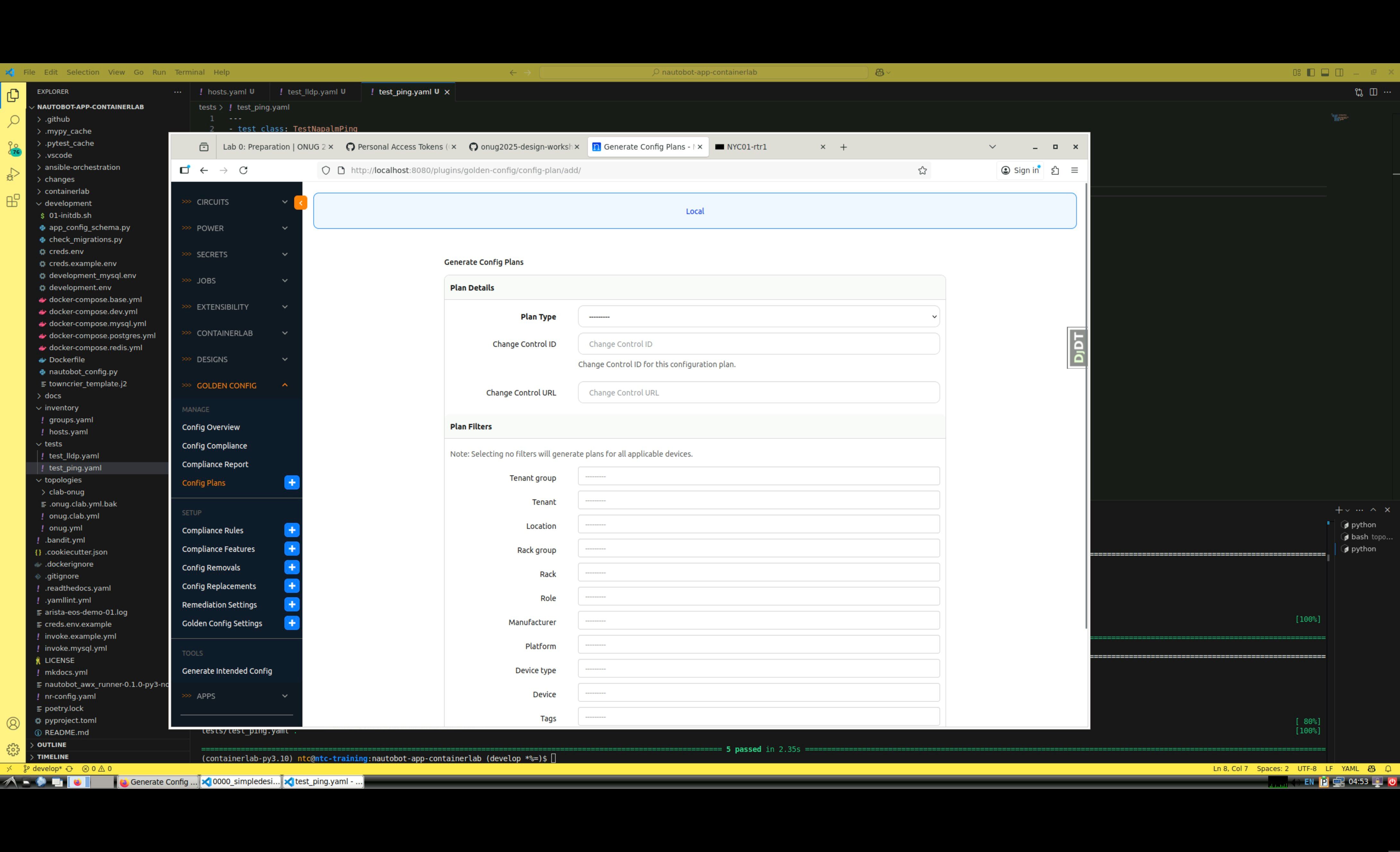Open Generate Intended Config tool link
This screenshot has height=852, width=1400.
(x=227, y=671)
